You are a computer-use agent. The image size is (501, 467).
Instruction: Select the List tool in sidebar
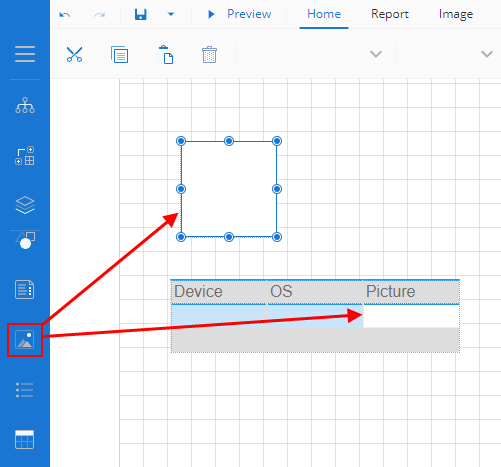[25, 390]
